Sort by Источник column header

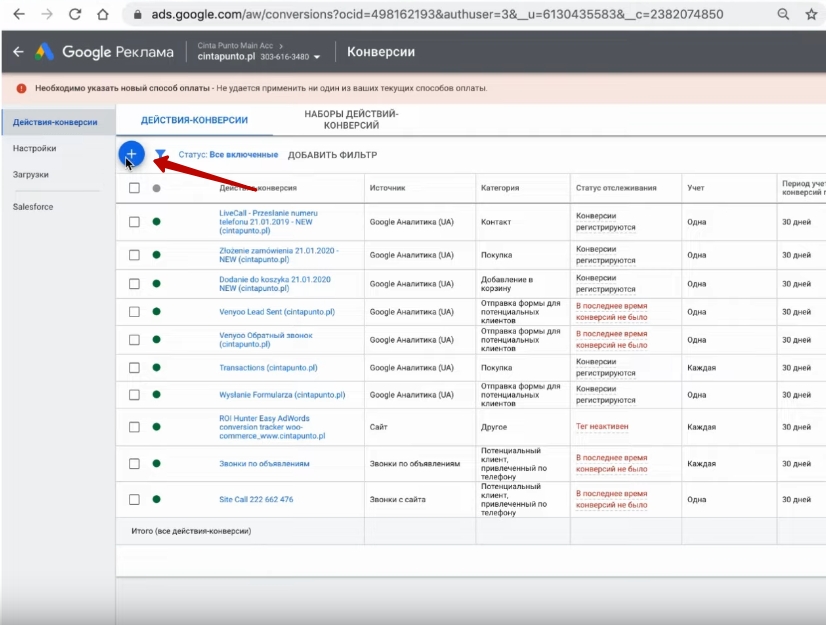pyautogui.click(x=387, y=188)
